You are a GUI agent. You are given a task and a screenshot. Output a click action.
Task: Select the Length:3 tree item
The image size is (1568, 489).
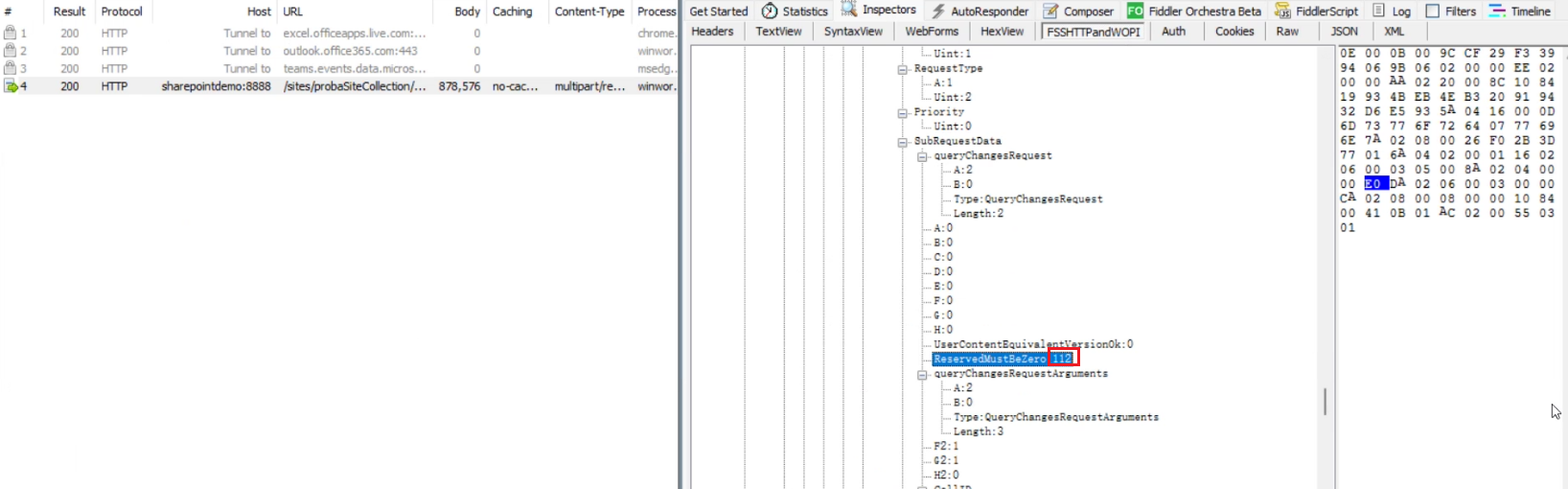(978, 431)
